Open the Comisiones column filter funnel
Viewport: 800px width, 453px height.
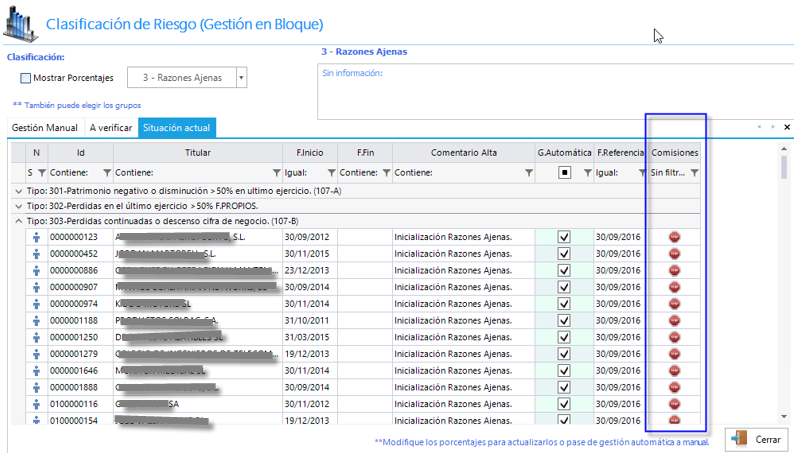[694, 173]
